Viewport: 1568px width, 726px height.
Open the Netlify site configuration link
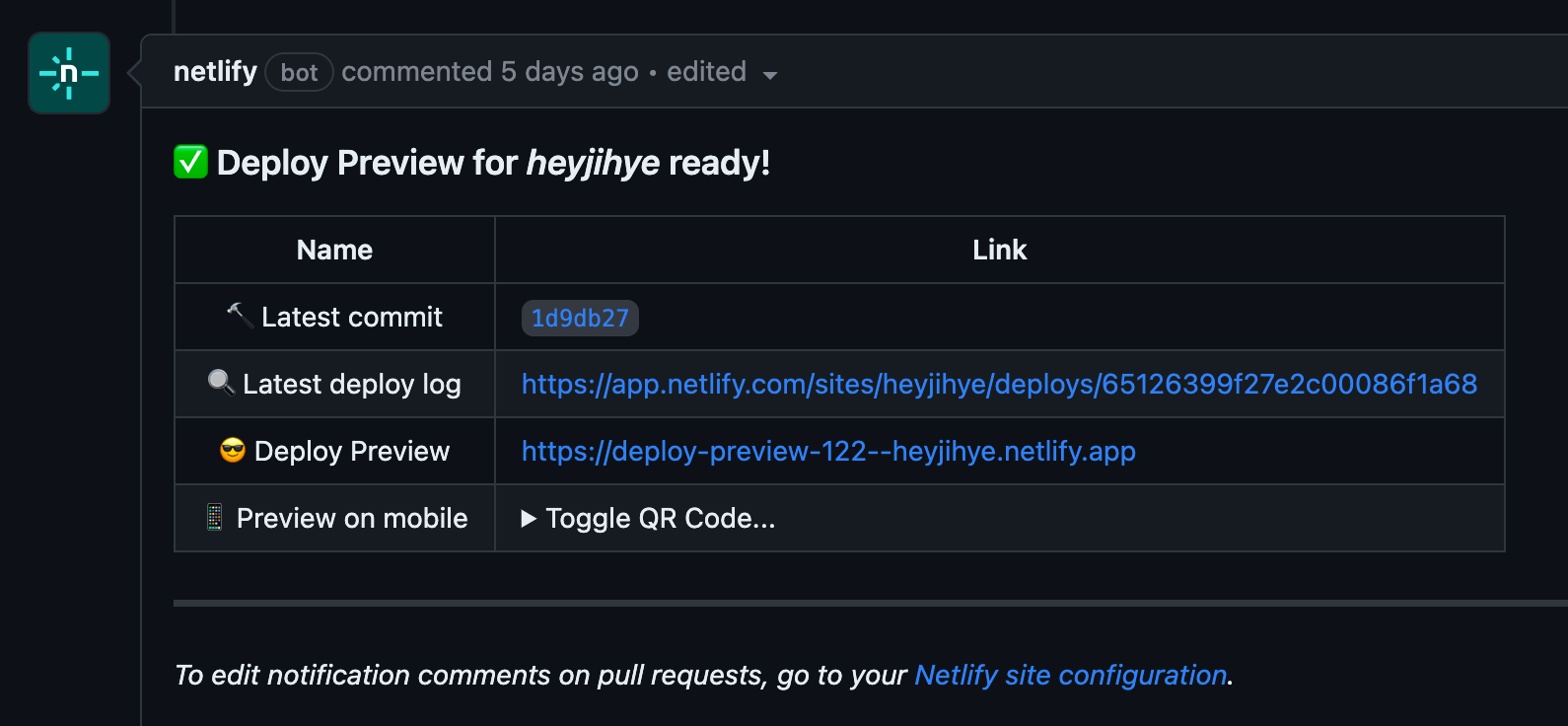tap(1071, 675)
